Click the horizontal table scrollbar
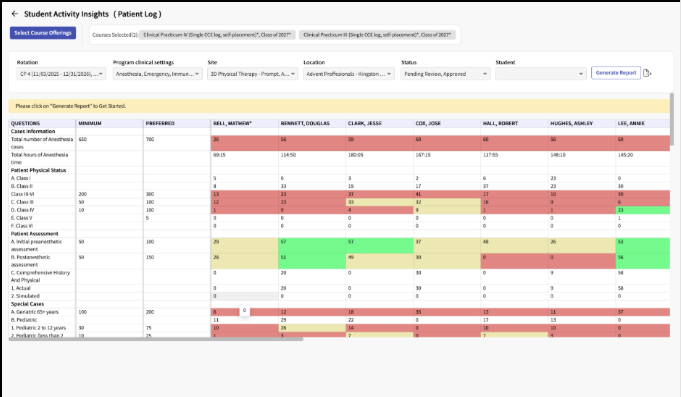Image resolution: width=681 pixels, height=397 pixels. (x=156, y=339)
